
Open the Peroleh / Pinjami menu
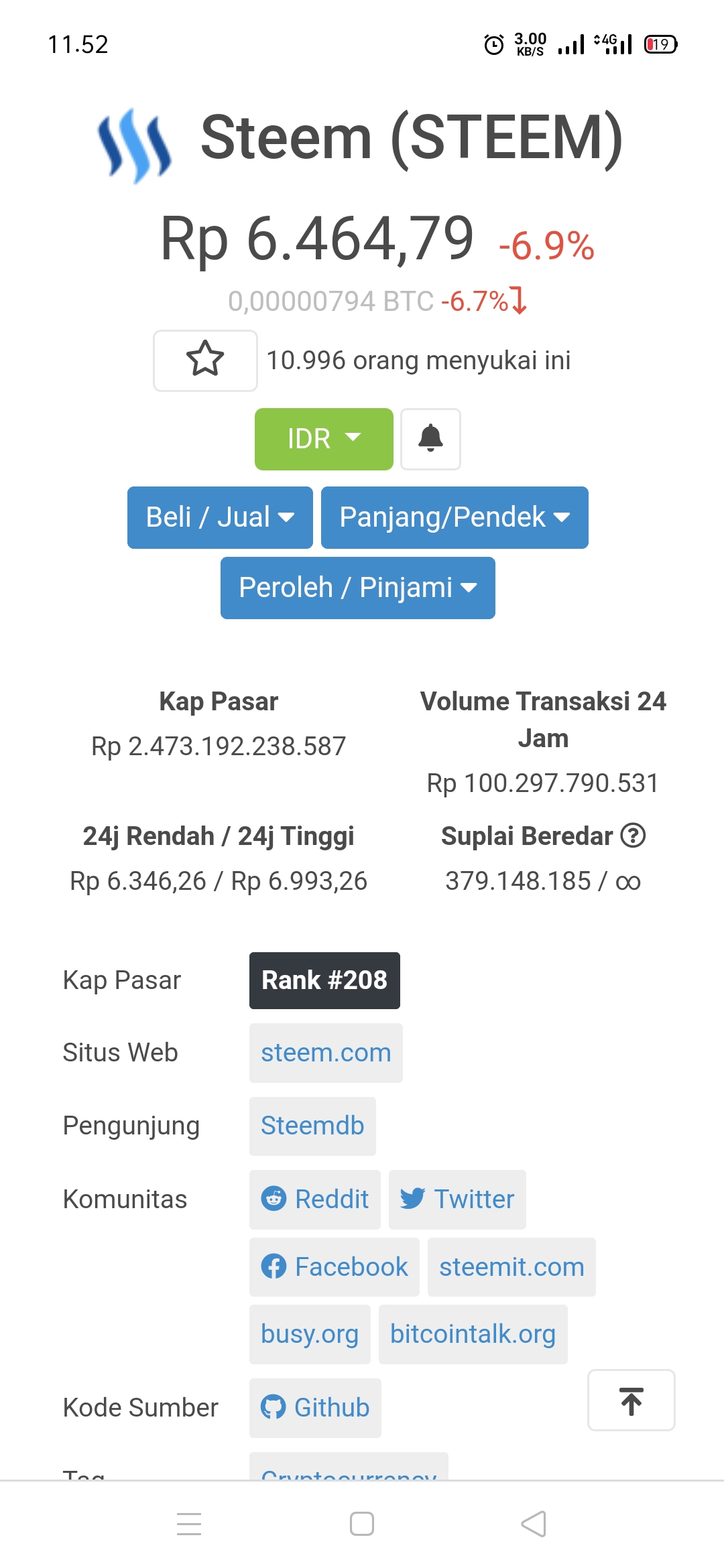click(358, 588)
